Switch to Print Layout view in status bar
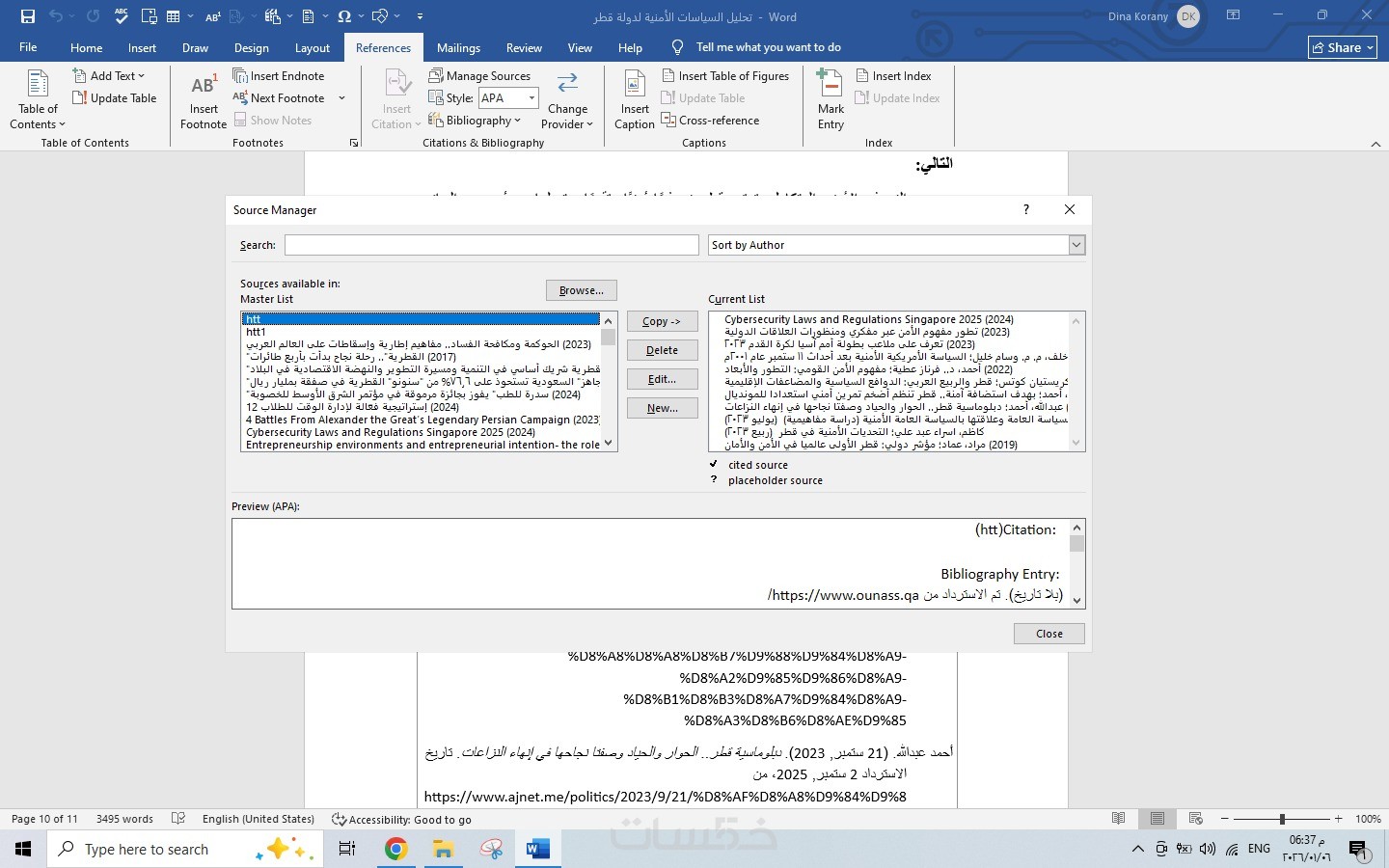Image resolution: width=1389 pixels, height=868 pixels. coord(1157,819)
